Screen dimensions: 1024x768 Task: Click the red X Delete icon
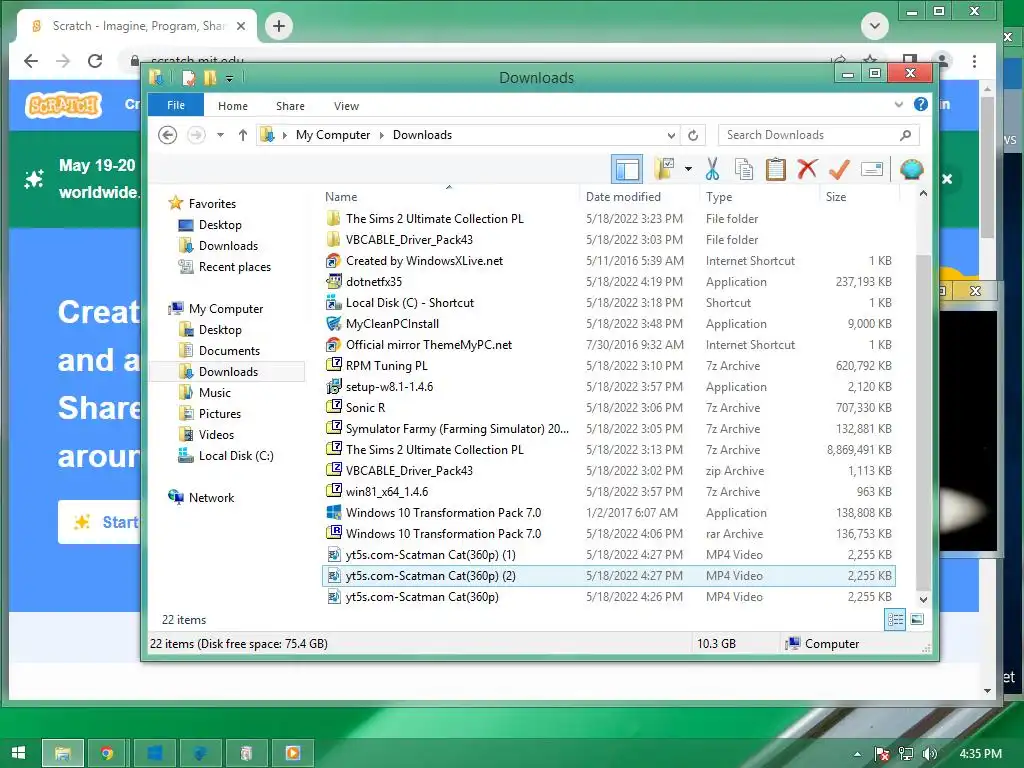[x=807, y=169]
